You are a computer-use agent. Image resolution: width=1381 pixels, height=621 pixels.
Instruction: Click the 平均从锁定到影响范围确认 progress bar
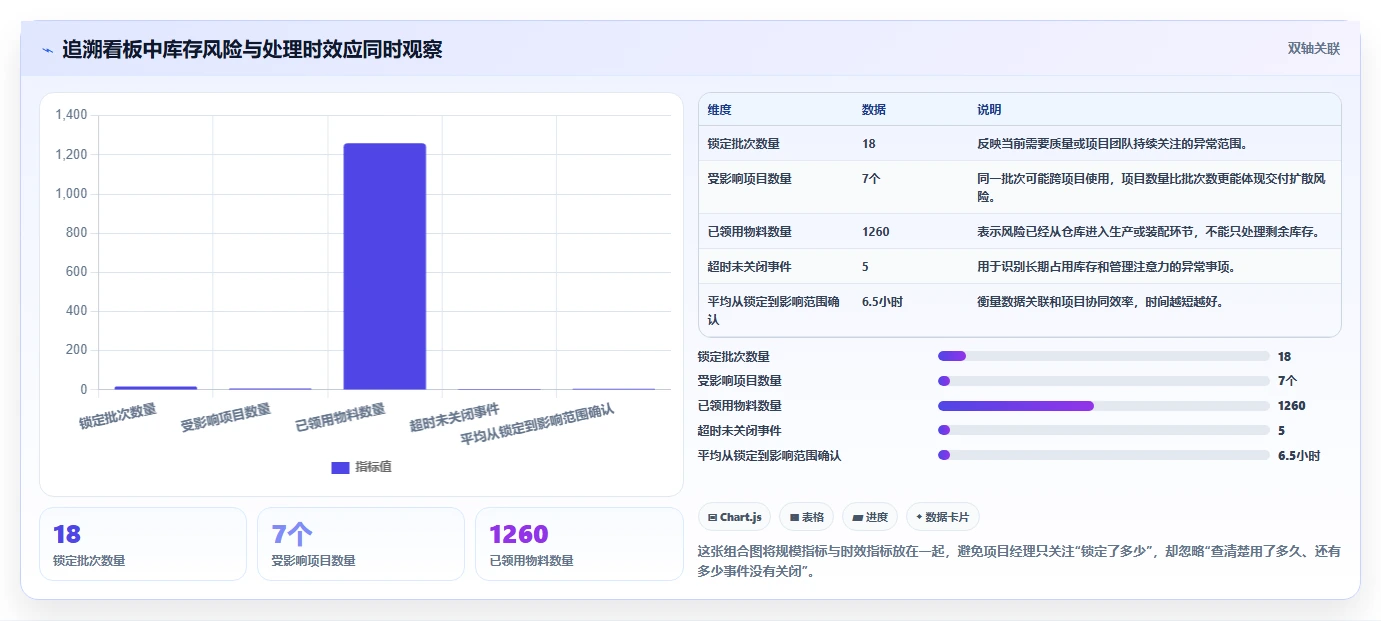(1104, 456)
